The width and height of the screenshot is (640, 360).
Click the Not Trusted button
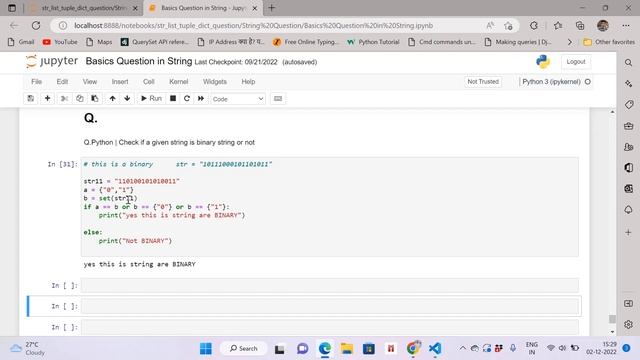483,82
